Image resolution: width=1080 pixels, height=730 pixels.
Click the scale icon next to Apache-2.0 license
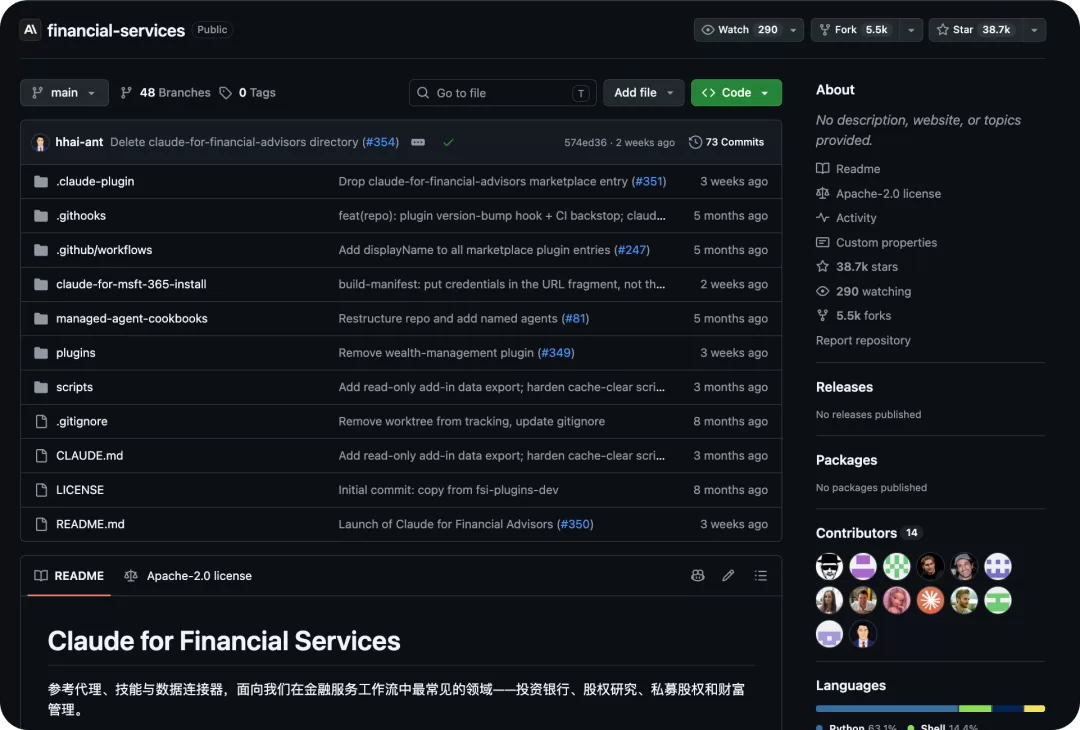822,194
